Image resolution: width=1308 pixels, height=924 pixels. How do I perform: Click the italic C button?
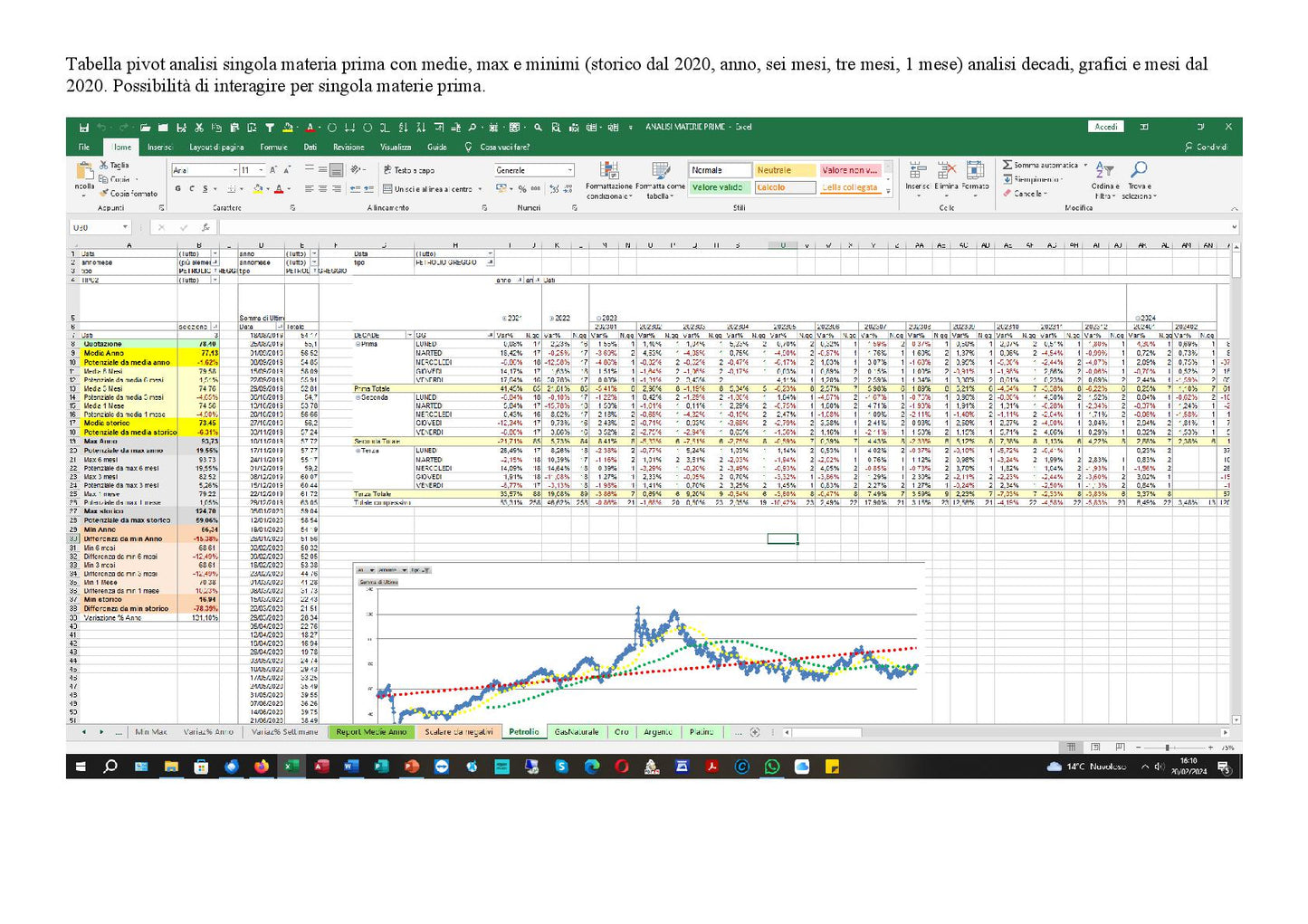(x=191, y=188)
